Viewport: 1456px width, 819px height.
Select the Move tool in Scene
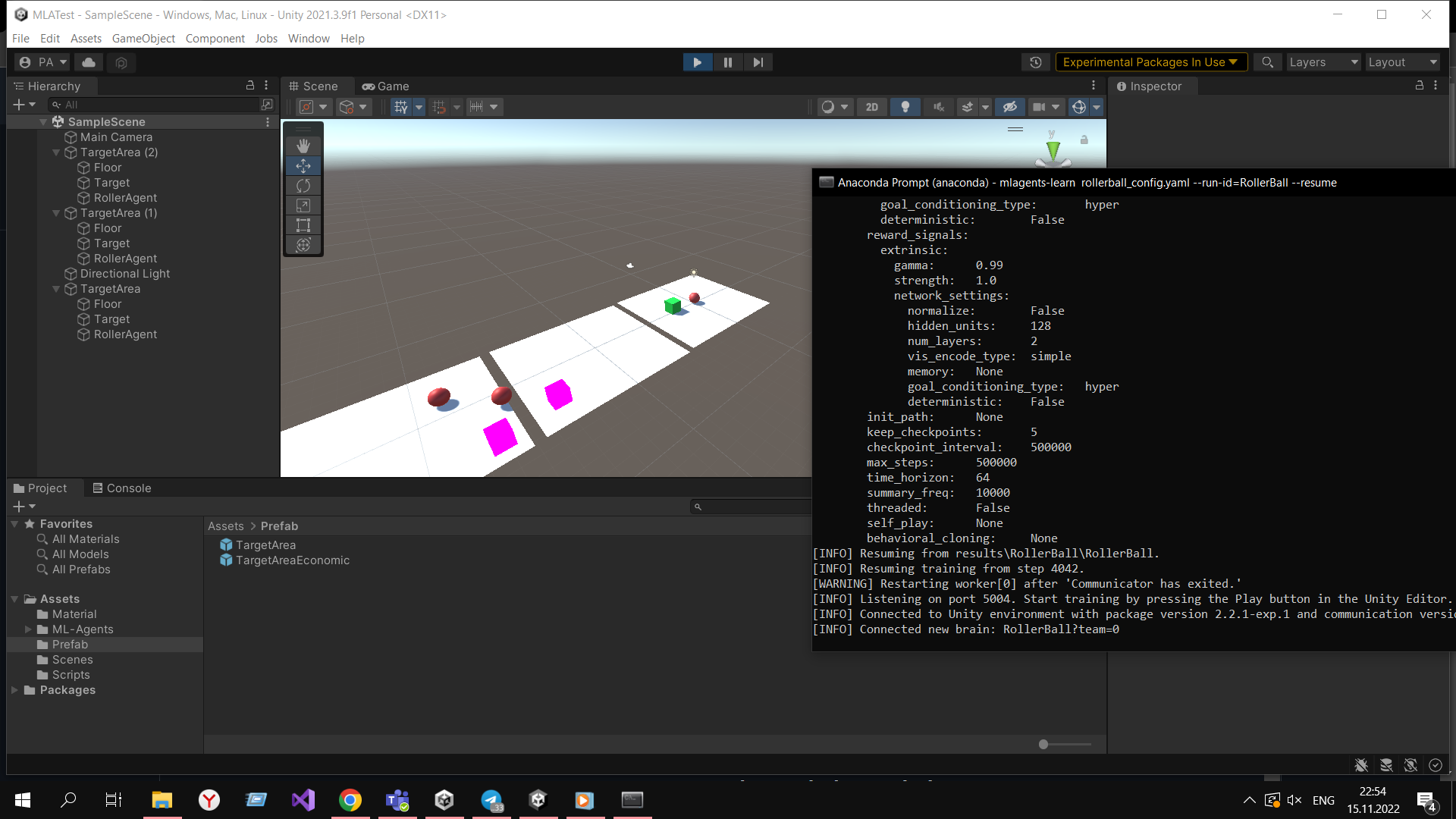[303, 165]
